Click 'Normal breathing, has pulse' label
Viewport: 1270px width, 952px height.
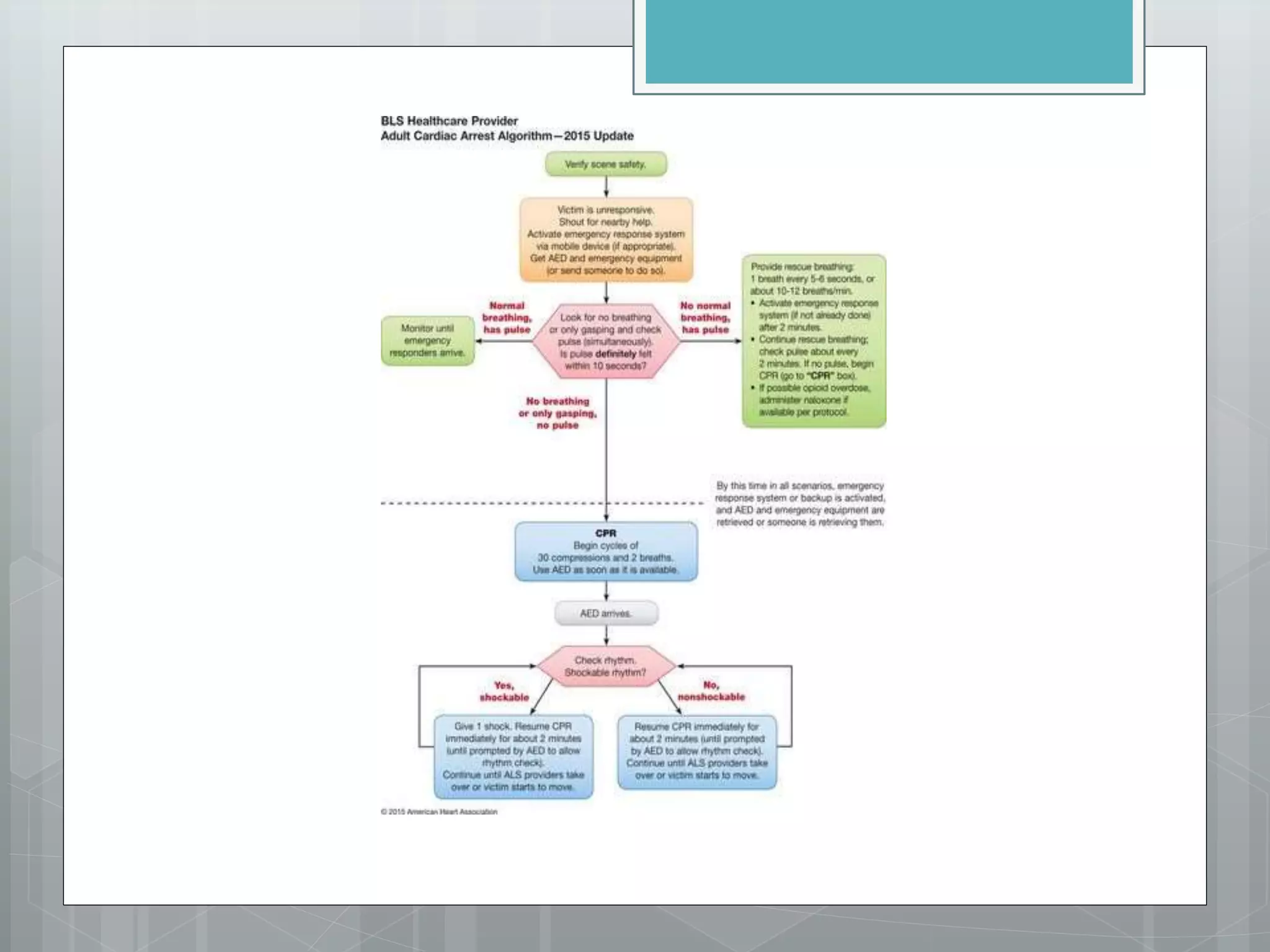507,317
